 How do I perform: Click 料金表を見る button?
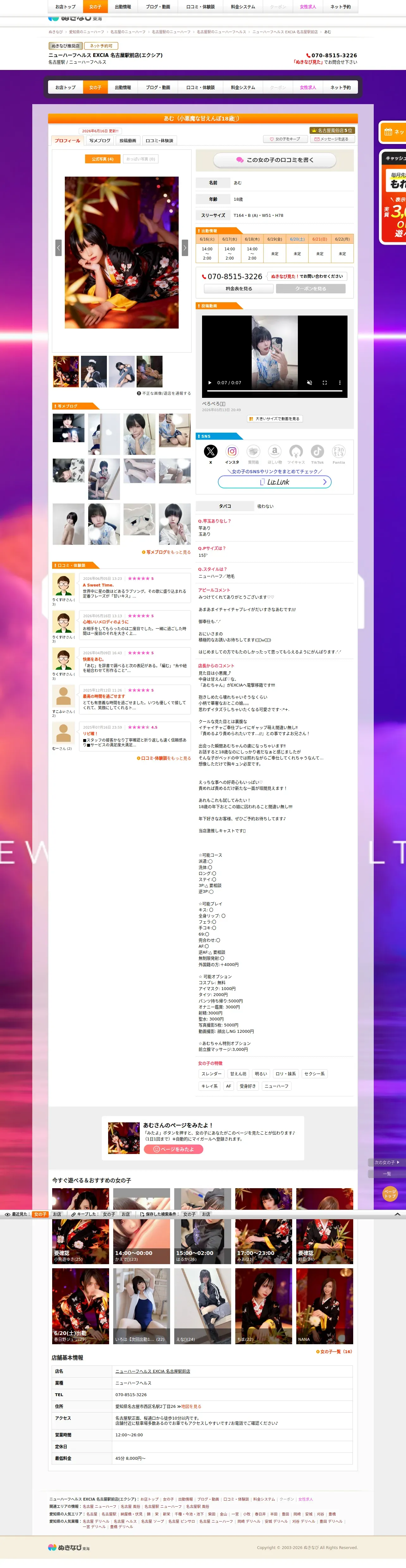pyautogui.click(x=239, y=289)
